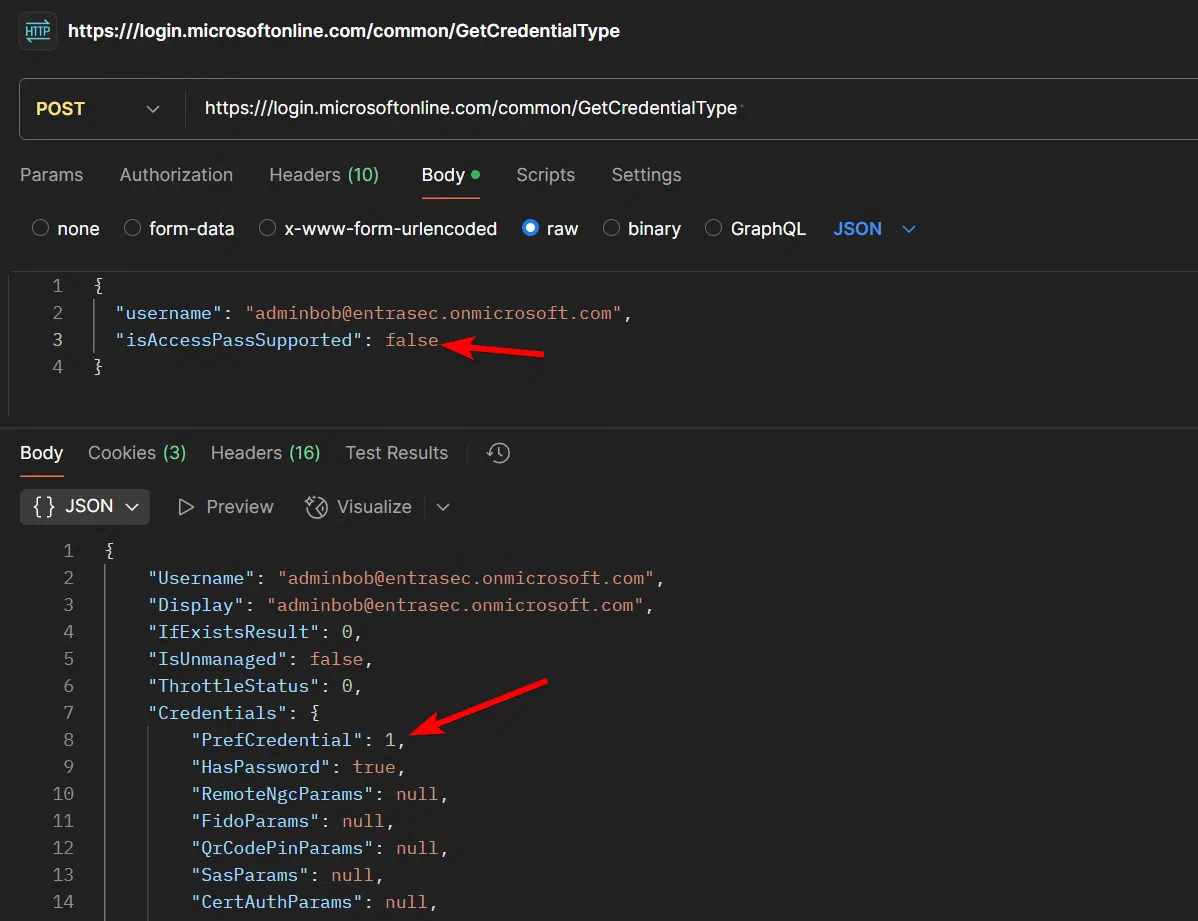1198x921 pixels.
Task: Click the request title URL text
Action: tap(344, 31)
